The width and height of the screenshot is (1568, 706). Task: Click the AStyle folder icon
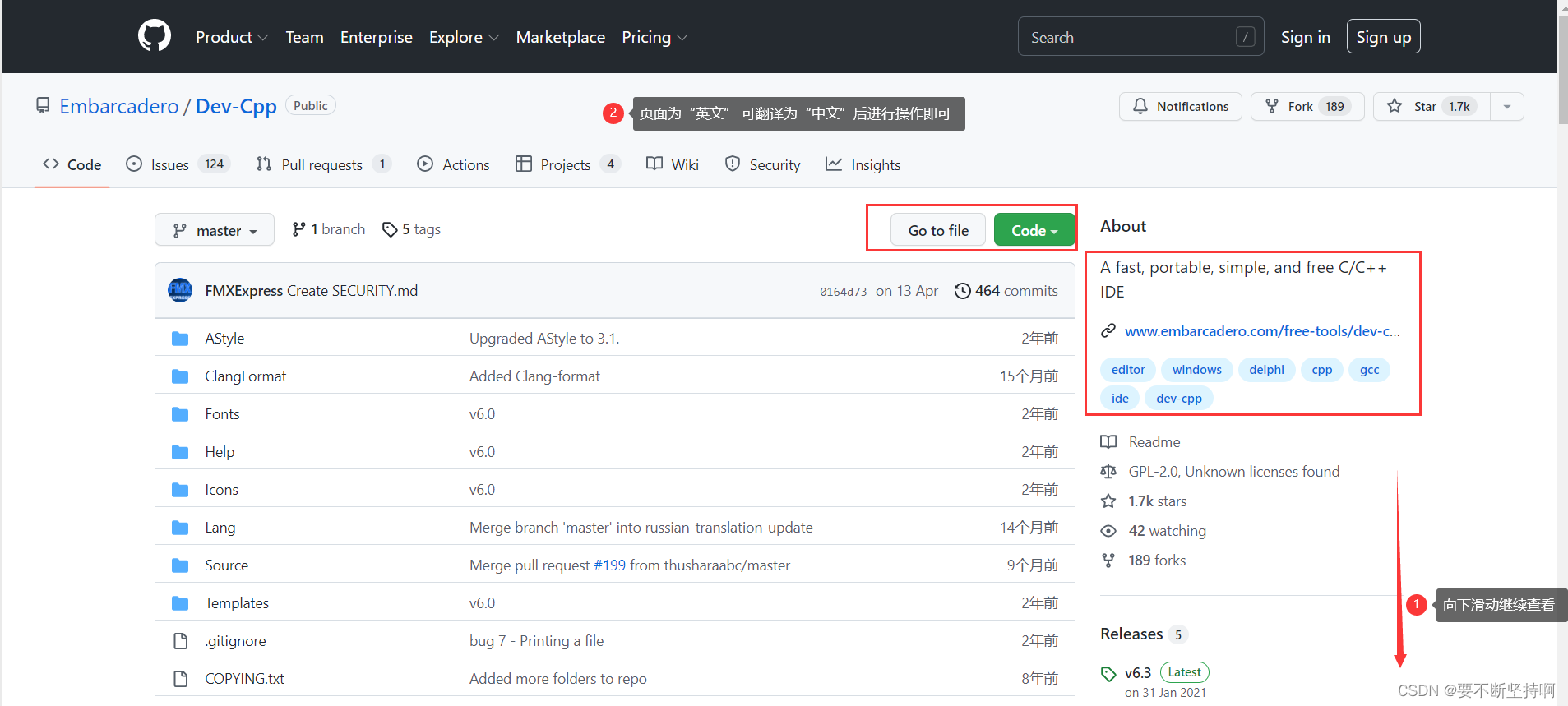point(180,339)
